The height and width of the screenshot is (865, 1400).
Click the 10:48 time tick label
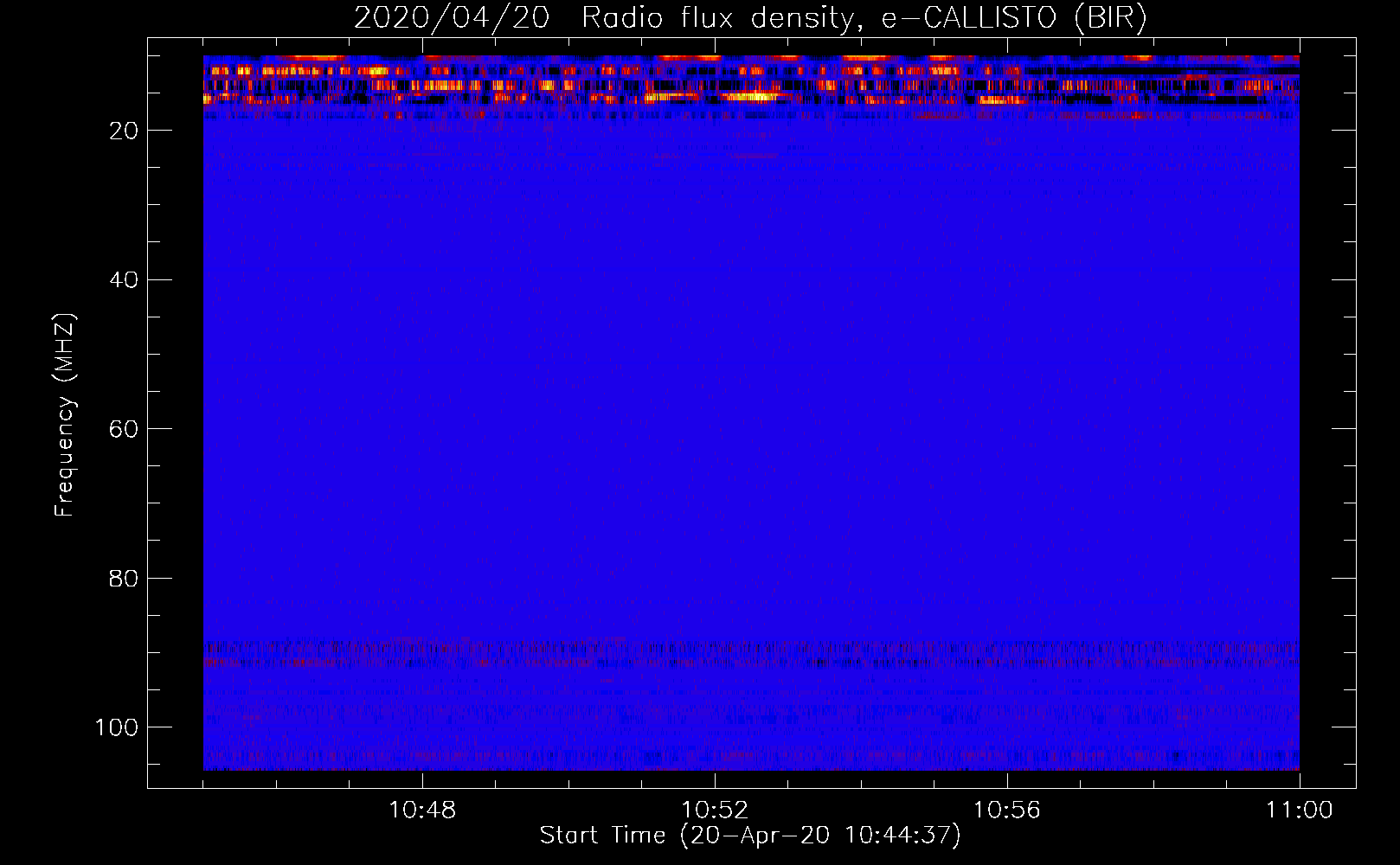pos(422,811)
